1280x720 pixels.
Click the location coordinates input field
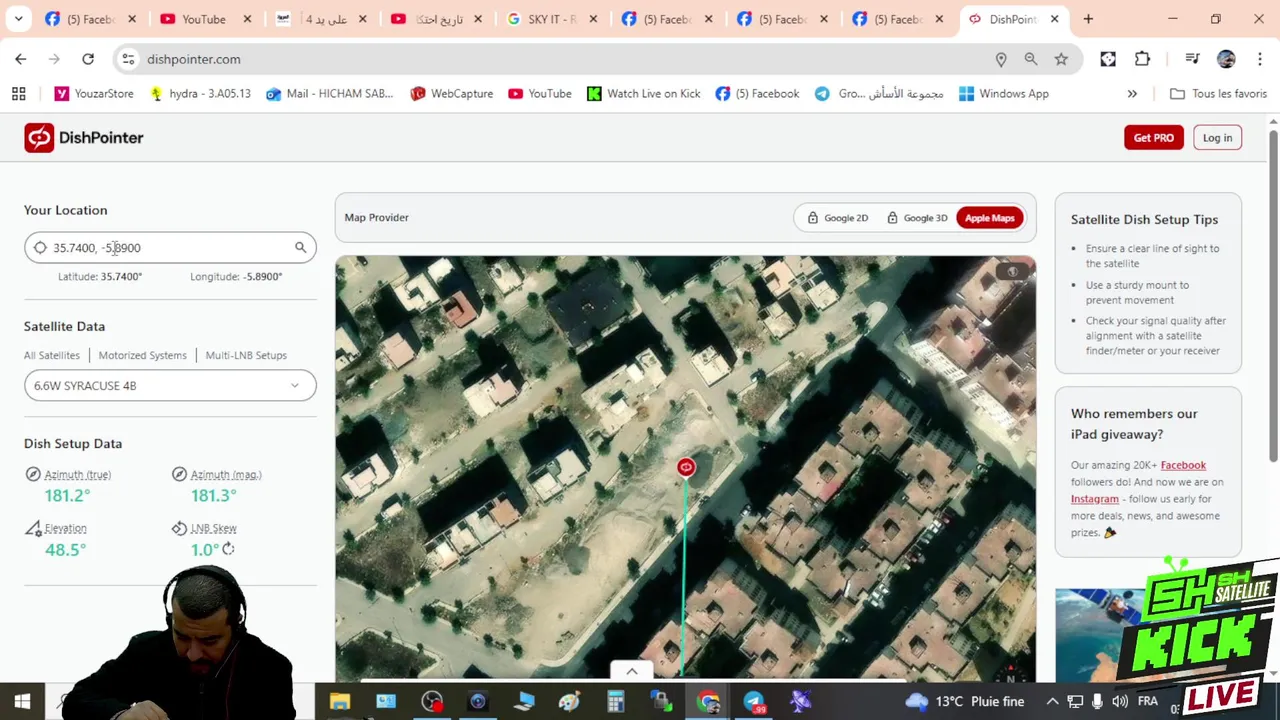pos(170,248)
